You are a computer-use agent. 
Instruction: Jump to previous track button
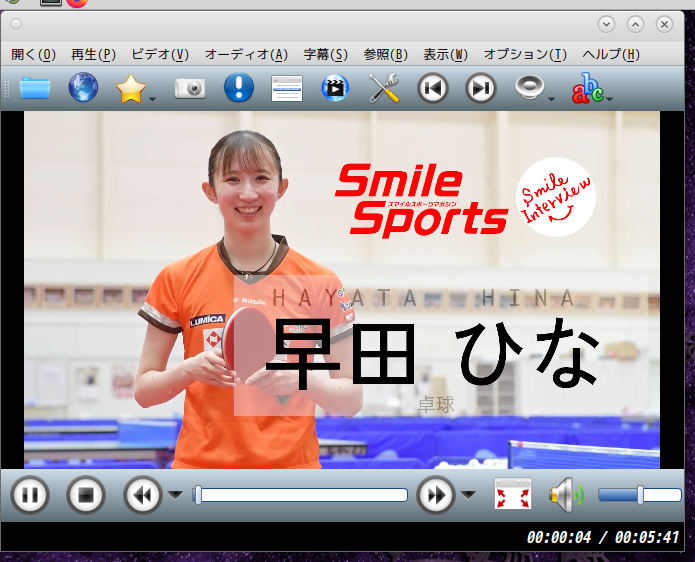(x=432, y=88)
